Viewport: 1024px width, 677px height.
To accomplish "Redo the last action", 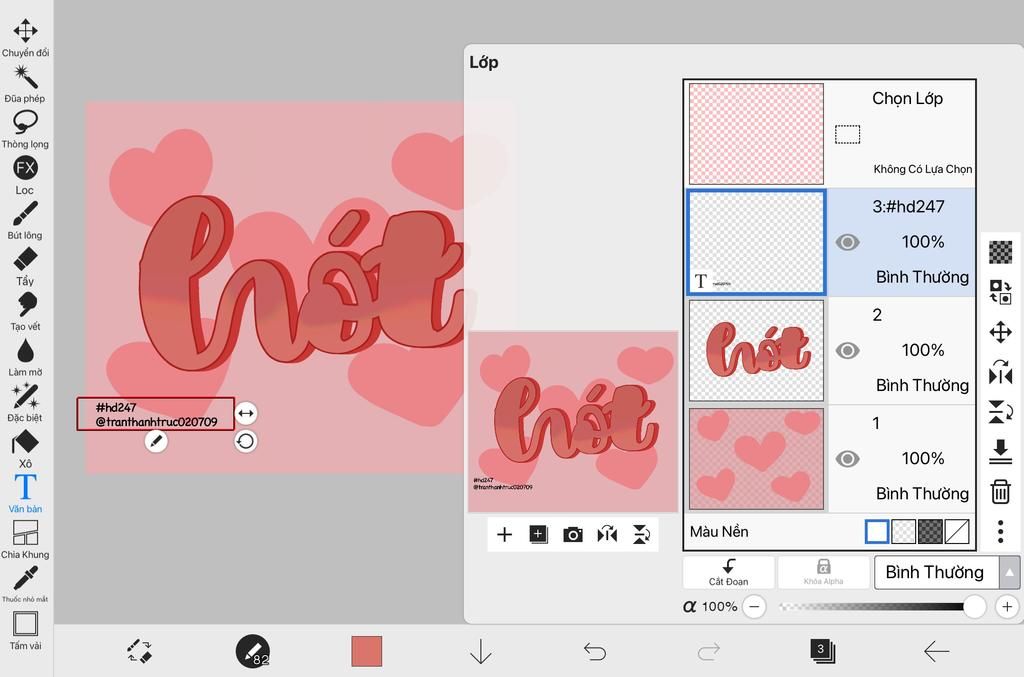I will (x=709, y=652).
